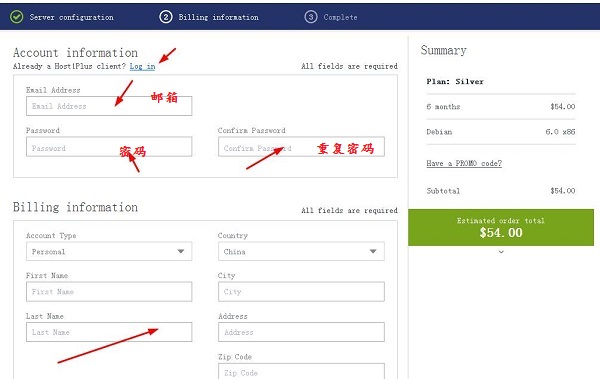Click the Country dropdown arrow
The width and height of the screenshot is (600, 379).
pos(373,252)
